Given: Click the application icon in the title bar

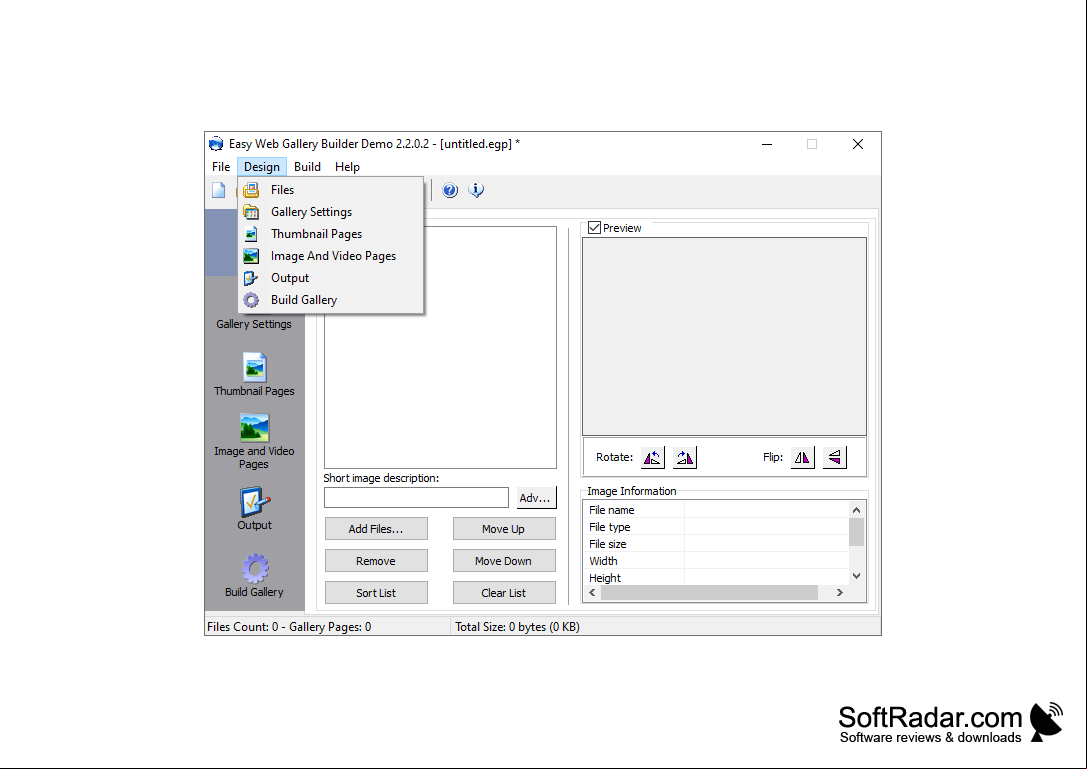Looking at the screenshot, I should (x=216, y=144).
